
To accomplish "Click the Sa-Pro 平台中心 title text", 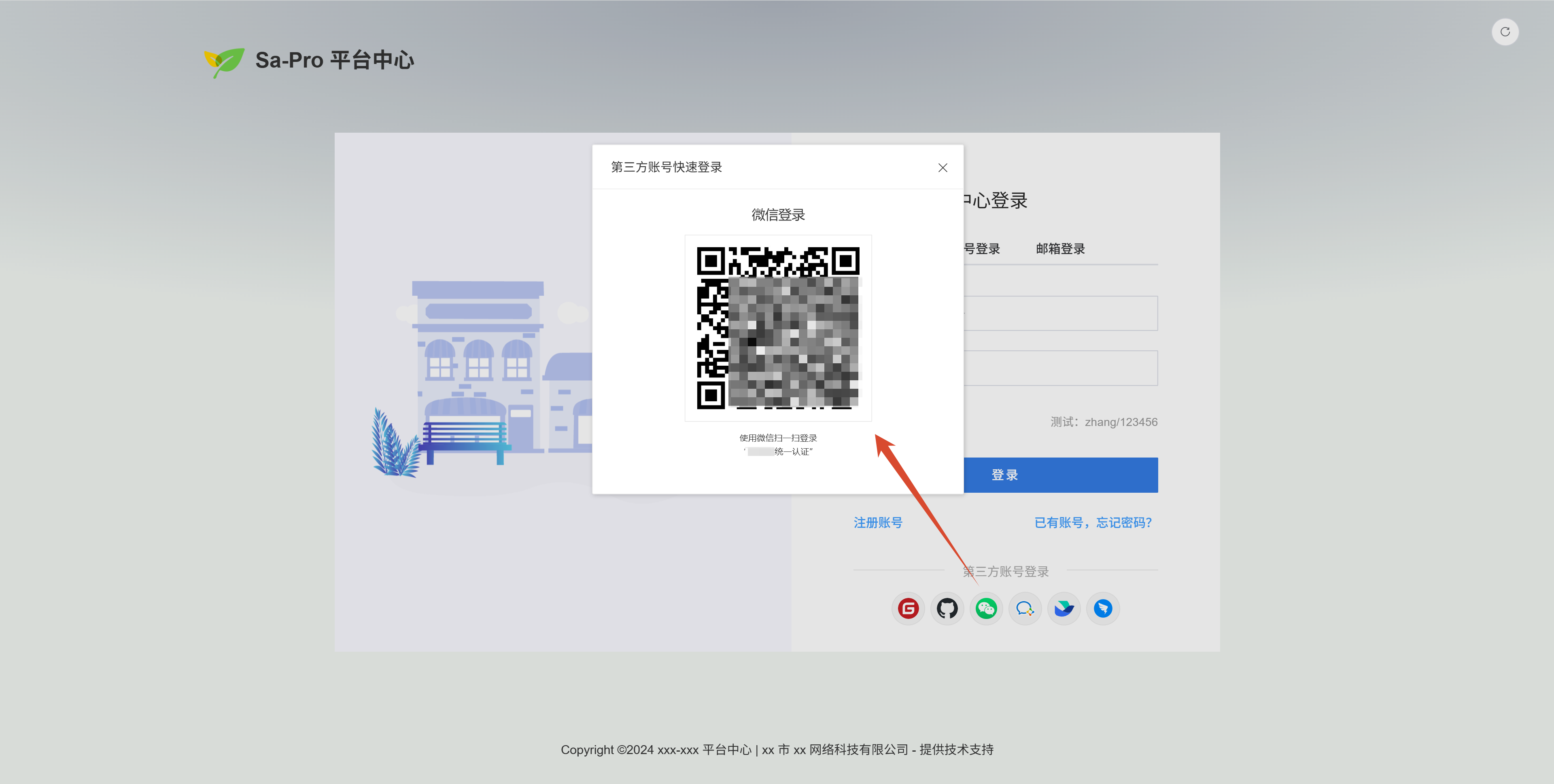I will 335,60.
